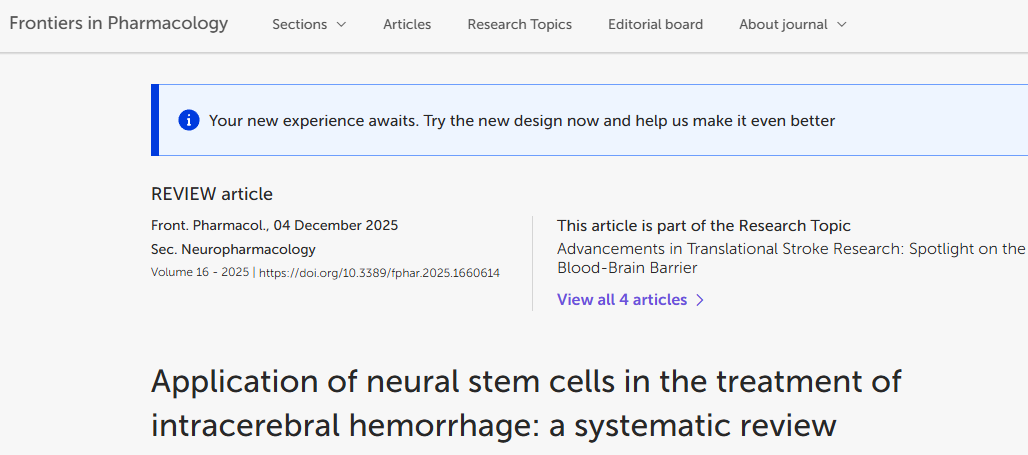Select the View all 4 articles link

click(x=622, y=300)
